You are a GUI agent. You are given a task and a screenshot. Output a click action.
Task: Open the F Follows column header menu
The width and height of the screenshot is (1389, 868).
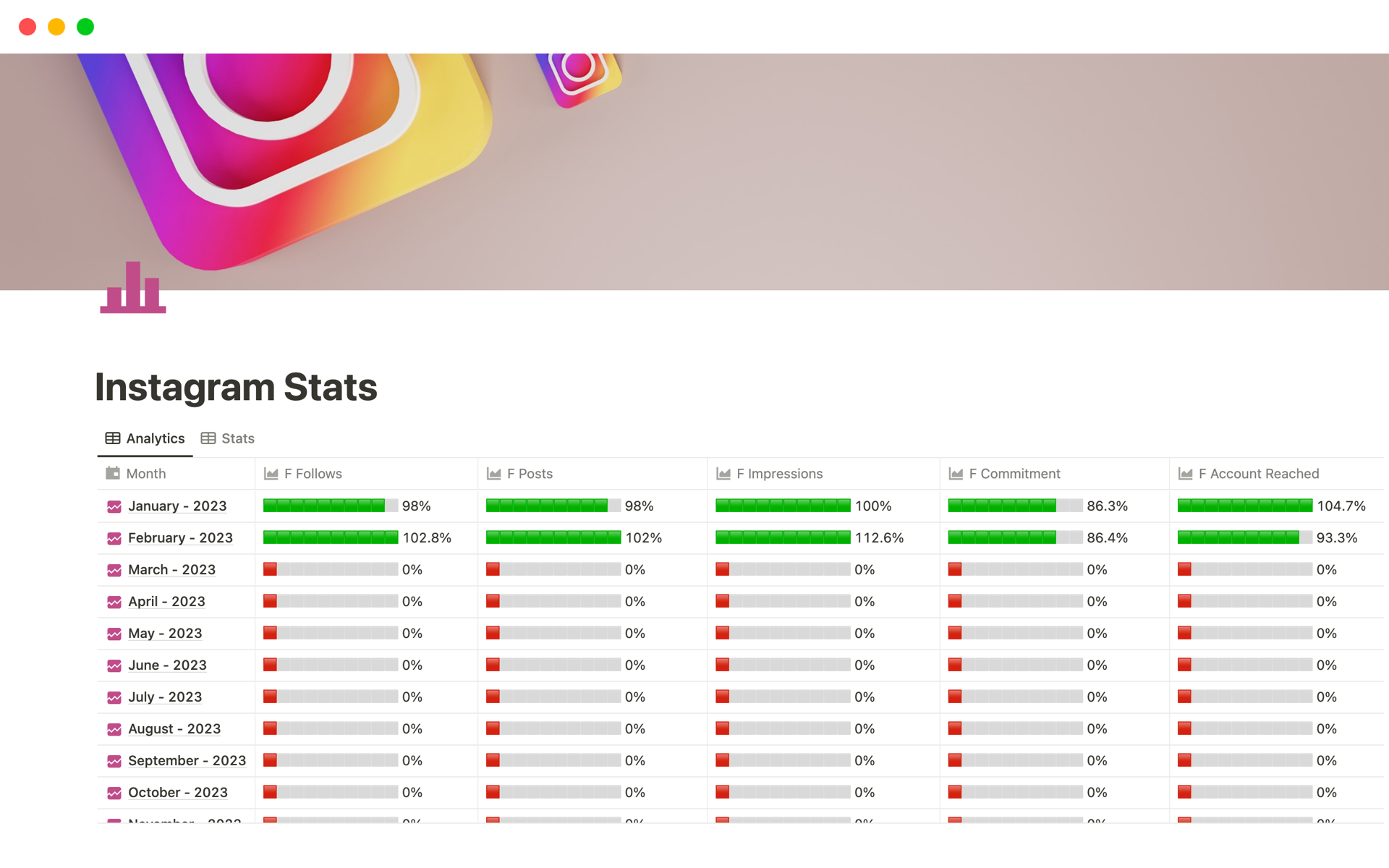coord(311,474)
